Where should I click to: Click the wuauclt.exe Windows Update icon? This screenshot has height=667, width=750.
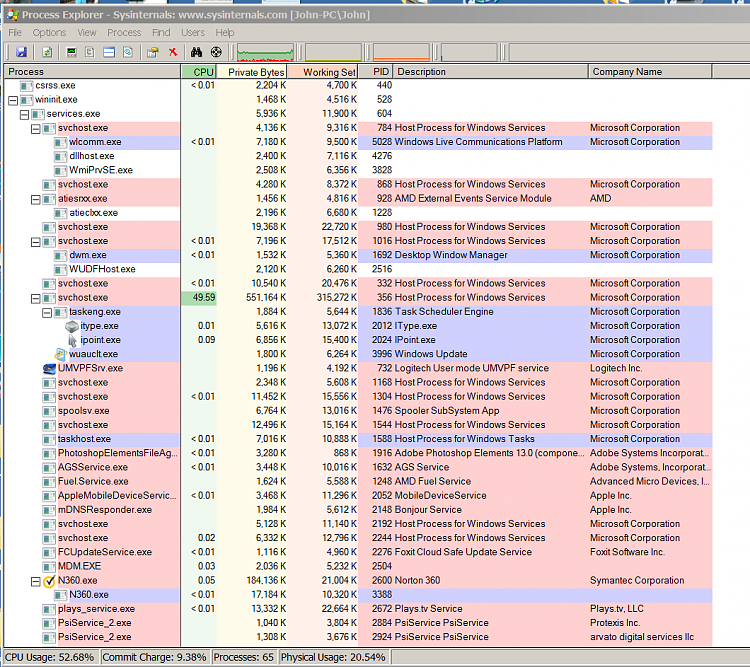pyautogui.click(x=60, y=355)
